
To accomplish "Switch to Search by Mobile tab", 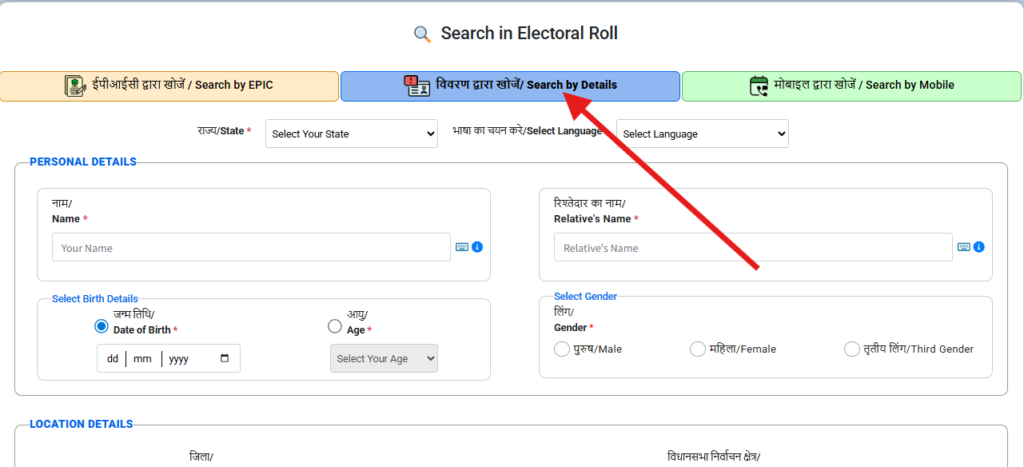I will (x=851, y=86).
